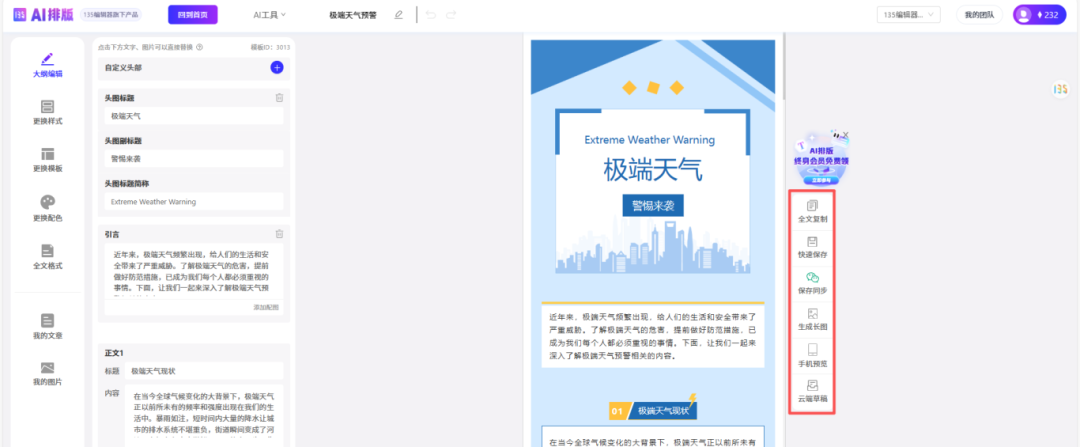This screenshot has height=447, width=1080.
Task: Expand the AI工具 dropdown menu
Action: [x=269, y=14]
